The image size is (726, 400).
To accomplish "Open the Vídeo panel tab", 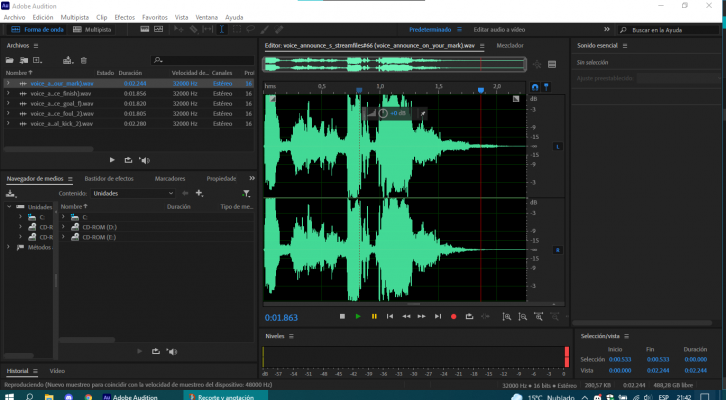I will click(x=57, y=371).
